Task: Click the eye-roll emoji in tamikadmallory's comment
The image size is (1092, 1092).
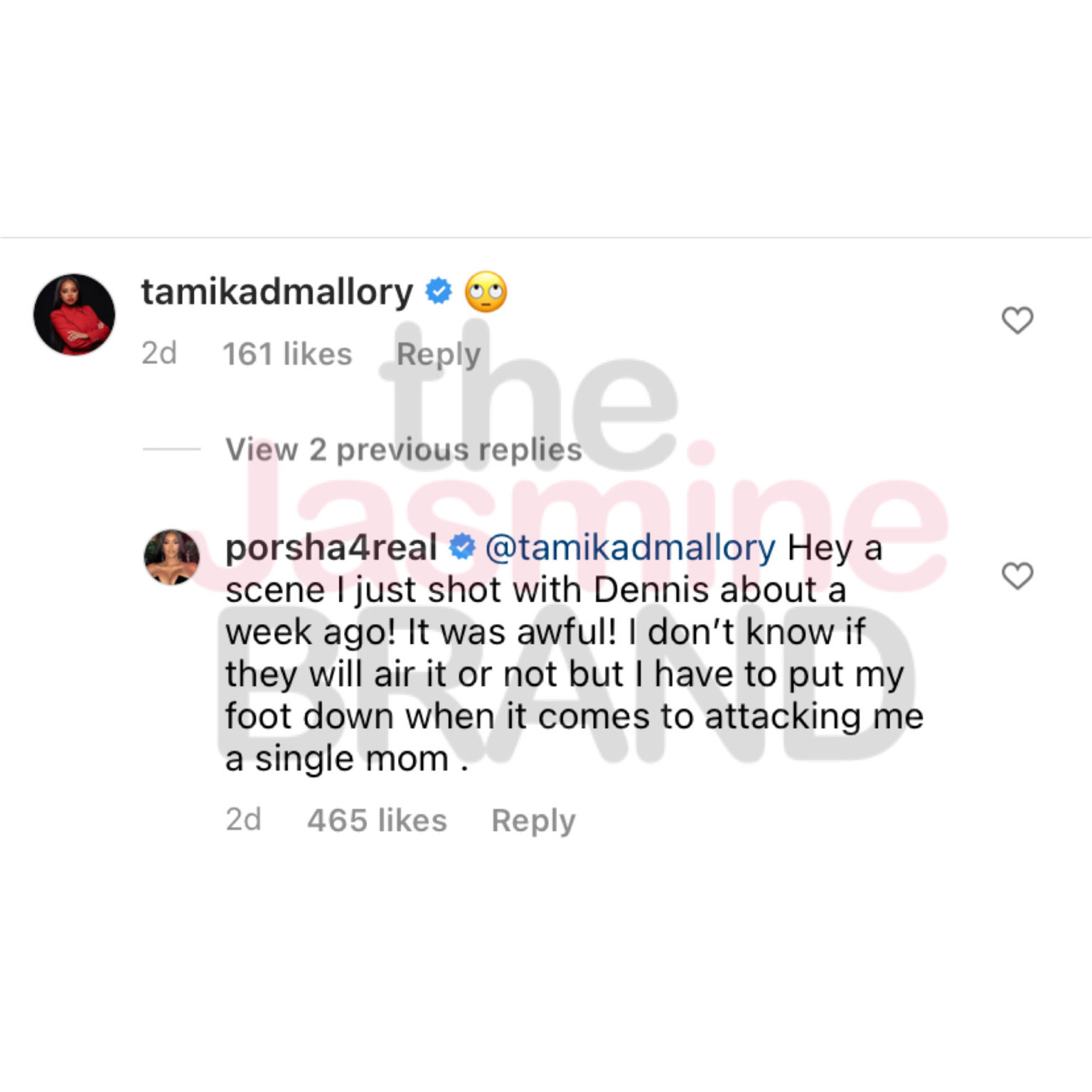Action: pyautogui.click(x=486, y=292)
